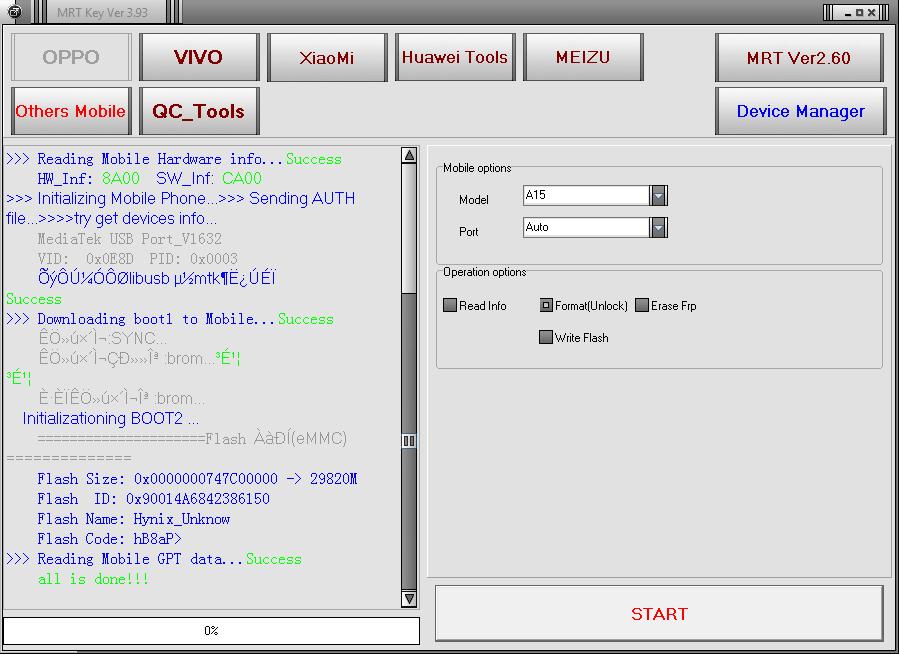Click the log scrollbar thumb
The height and width of the screenshot is (654, 899).
tap(409, 441)
